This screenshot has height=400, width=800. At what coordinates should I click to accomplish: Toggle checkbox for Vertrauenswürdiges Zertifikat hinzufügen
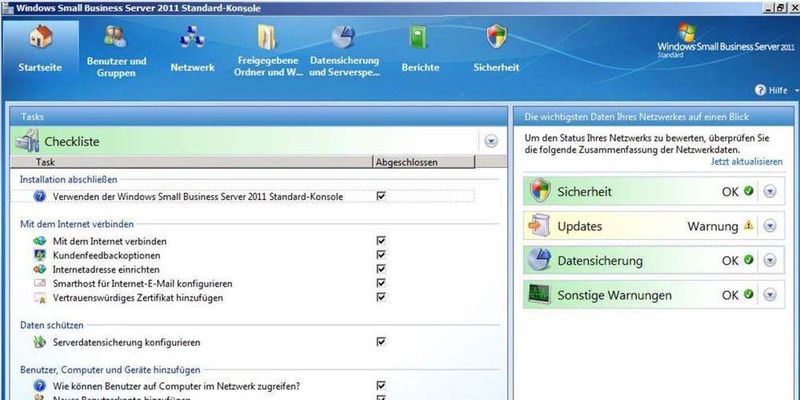pyautogui.click(x=381, y=297)
